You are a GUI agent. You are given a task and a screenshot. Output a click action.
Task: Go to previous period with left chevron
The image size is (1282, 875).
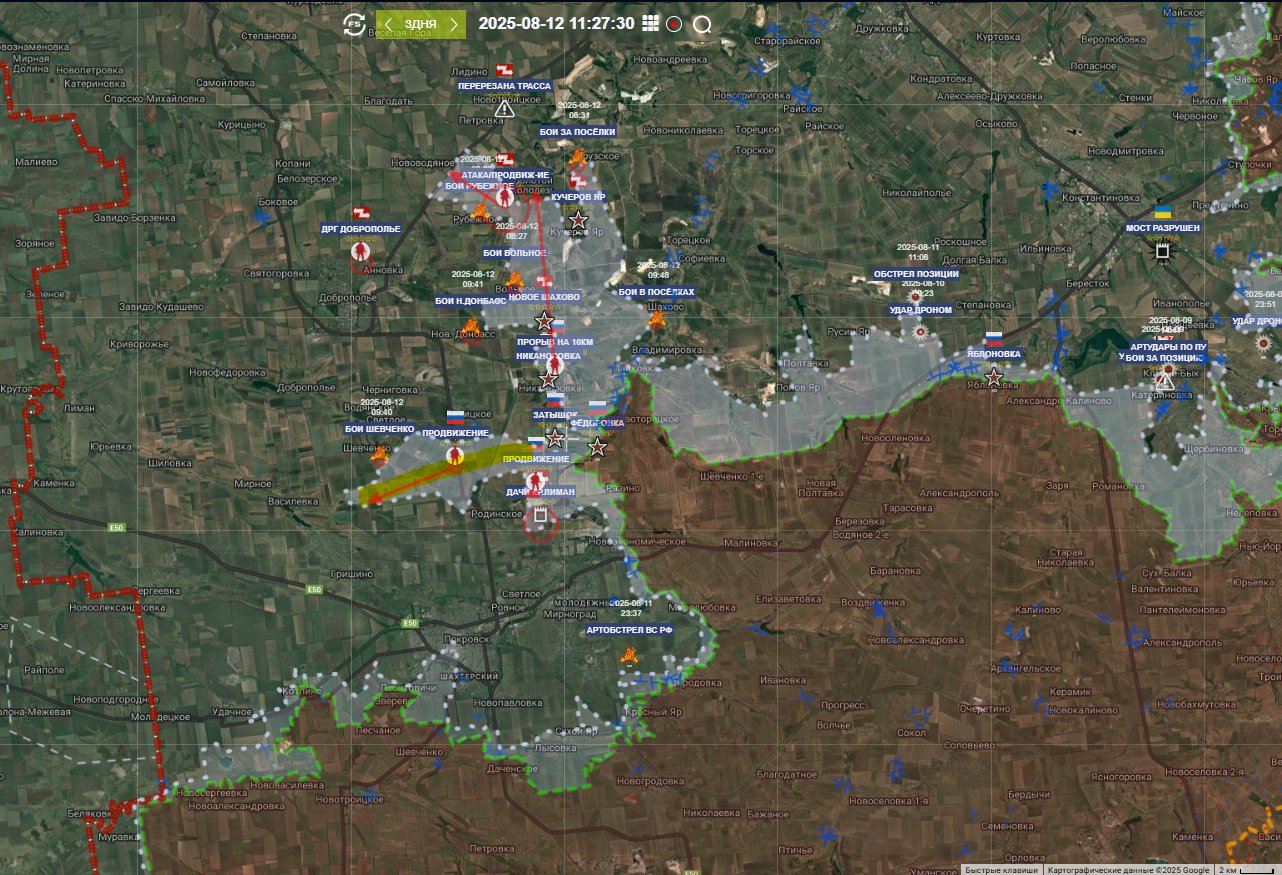coord(388,24)
